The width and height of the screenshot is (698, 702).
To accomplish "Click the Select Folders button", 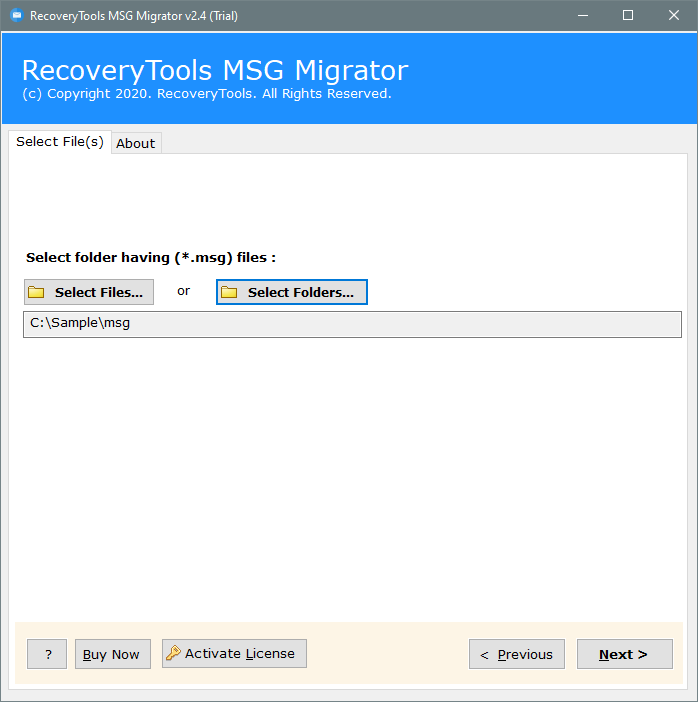I will (x=292, y=292).
